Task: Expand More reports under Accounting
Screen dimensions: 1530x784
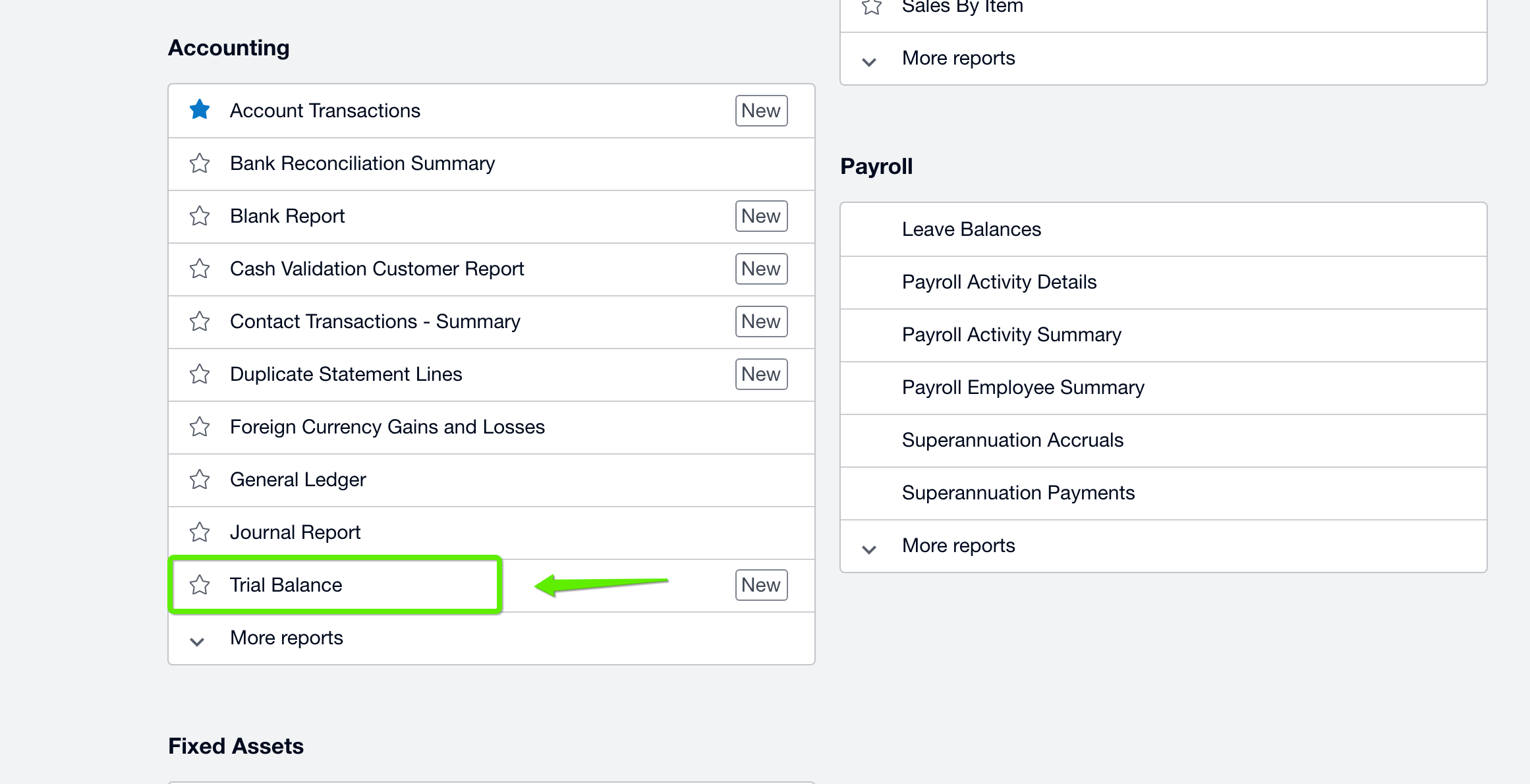Action: 286,637
